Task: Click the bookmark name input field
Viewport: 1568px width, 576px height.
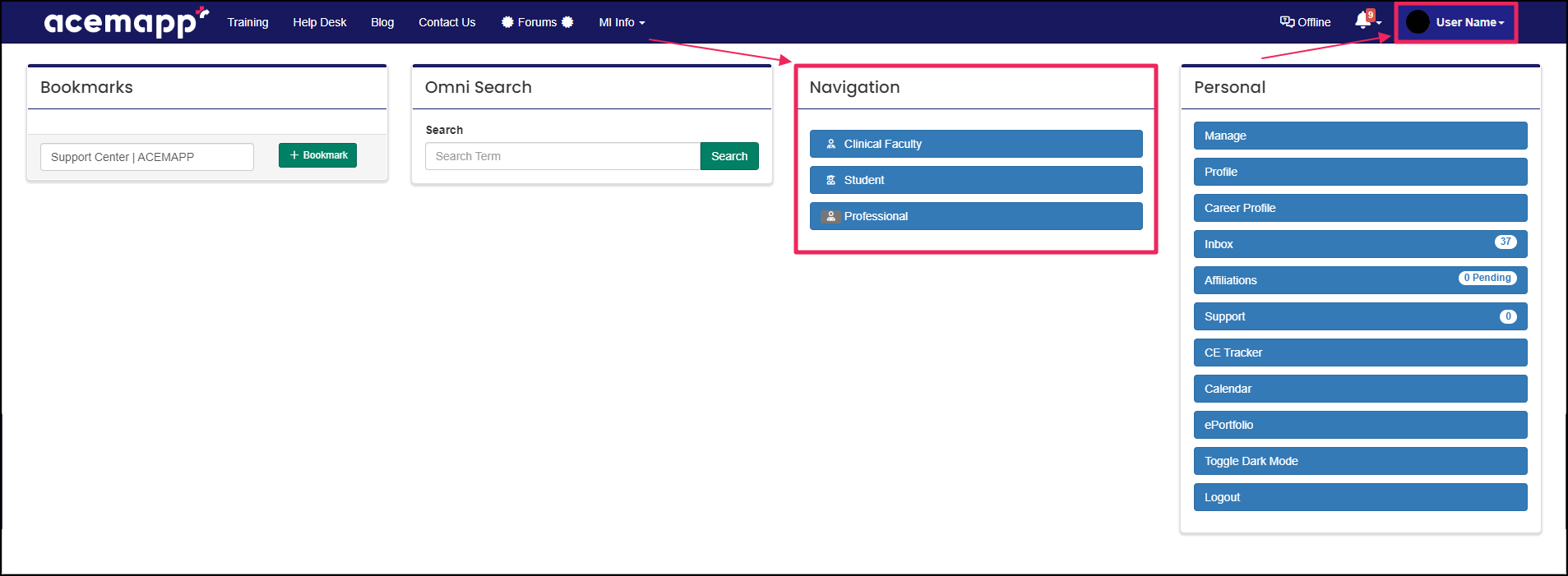Action: (147, 157)
